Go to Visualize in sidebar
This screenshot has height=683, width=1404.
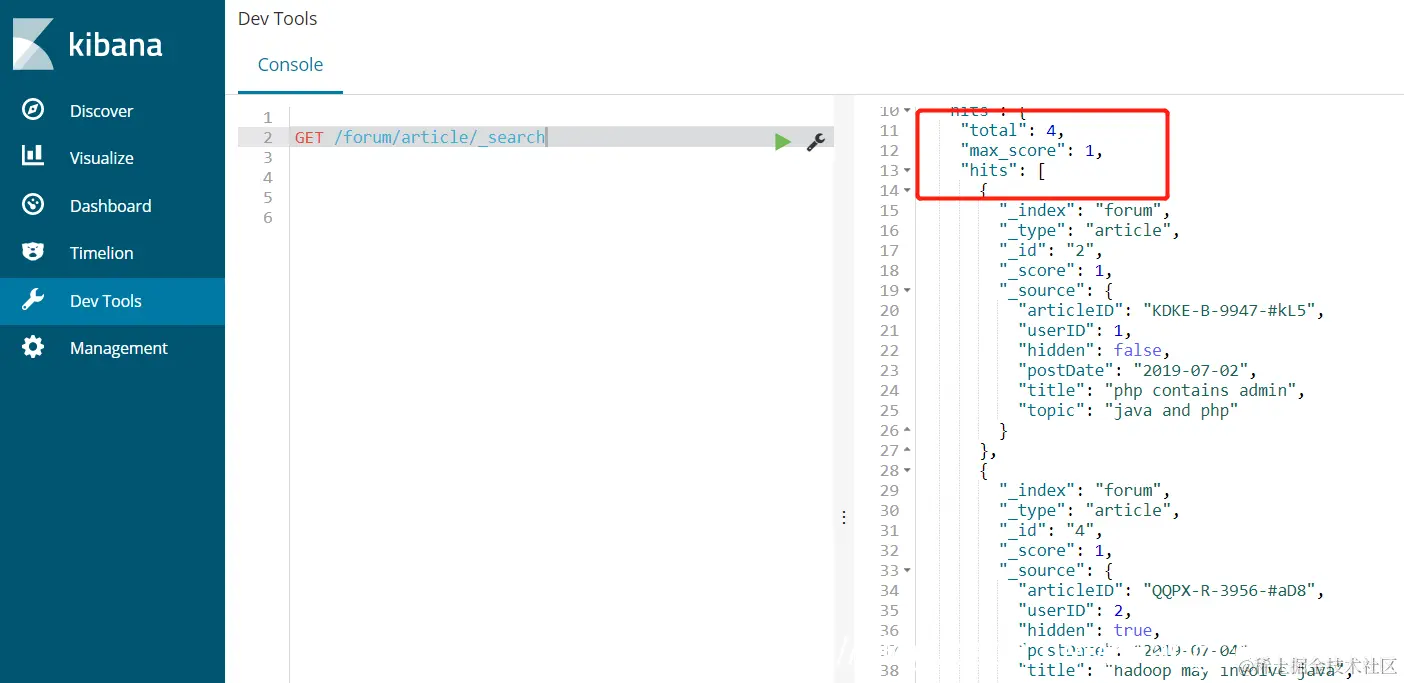tap(101, 158)
